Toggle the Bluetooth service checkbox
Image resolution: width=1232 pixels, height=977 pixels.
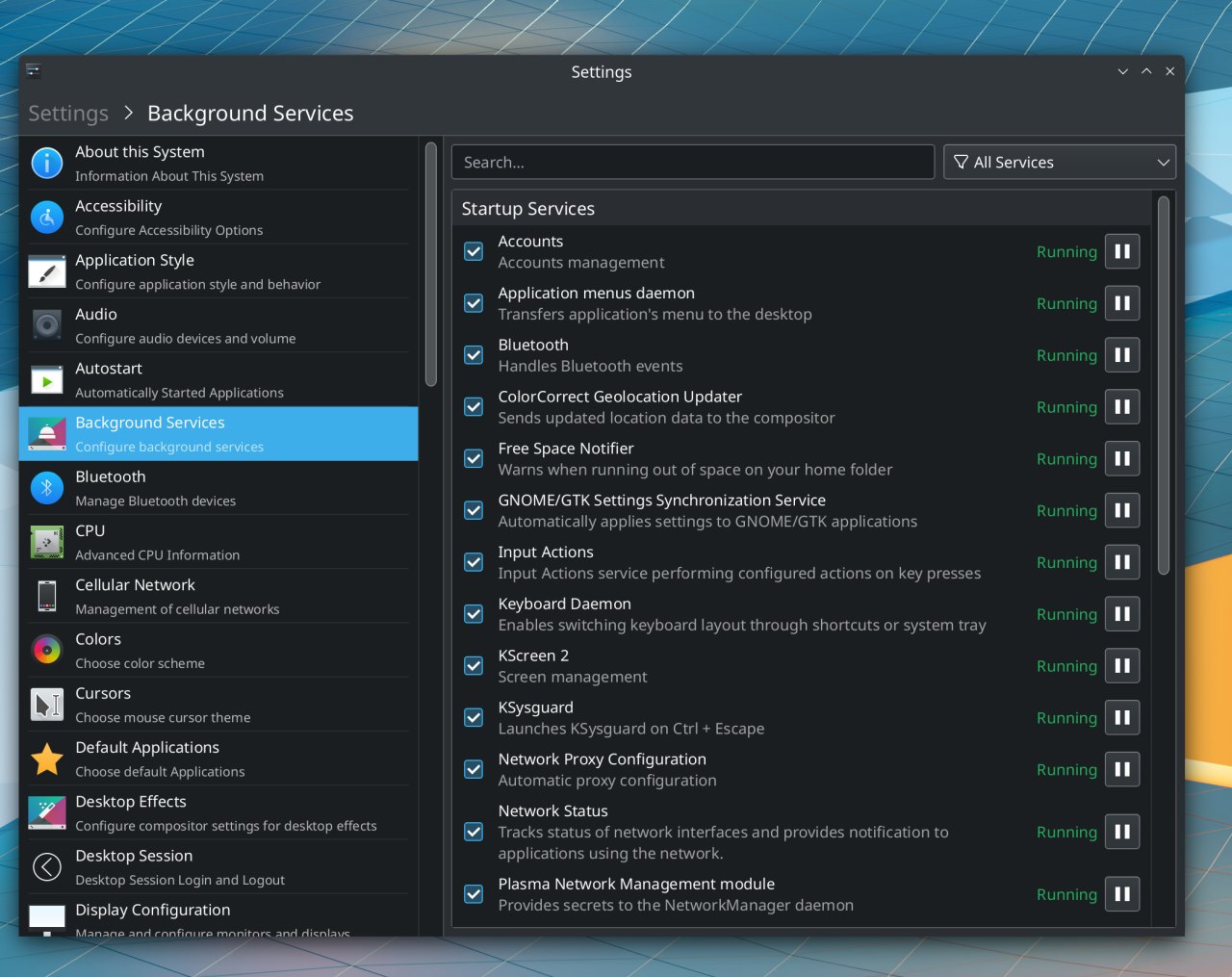pyautogui.click(x=474, y=355)
